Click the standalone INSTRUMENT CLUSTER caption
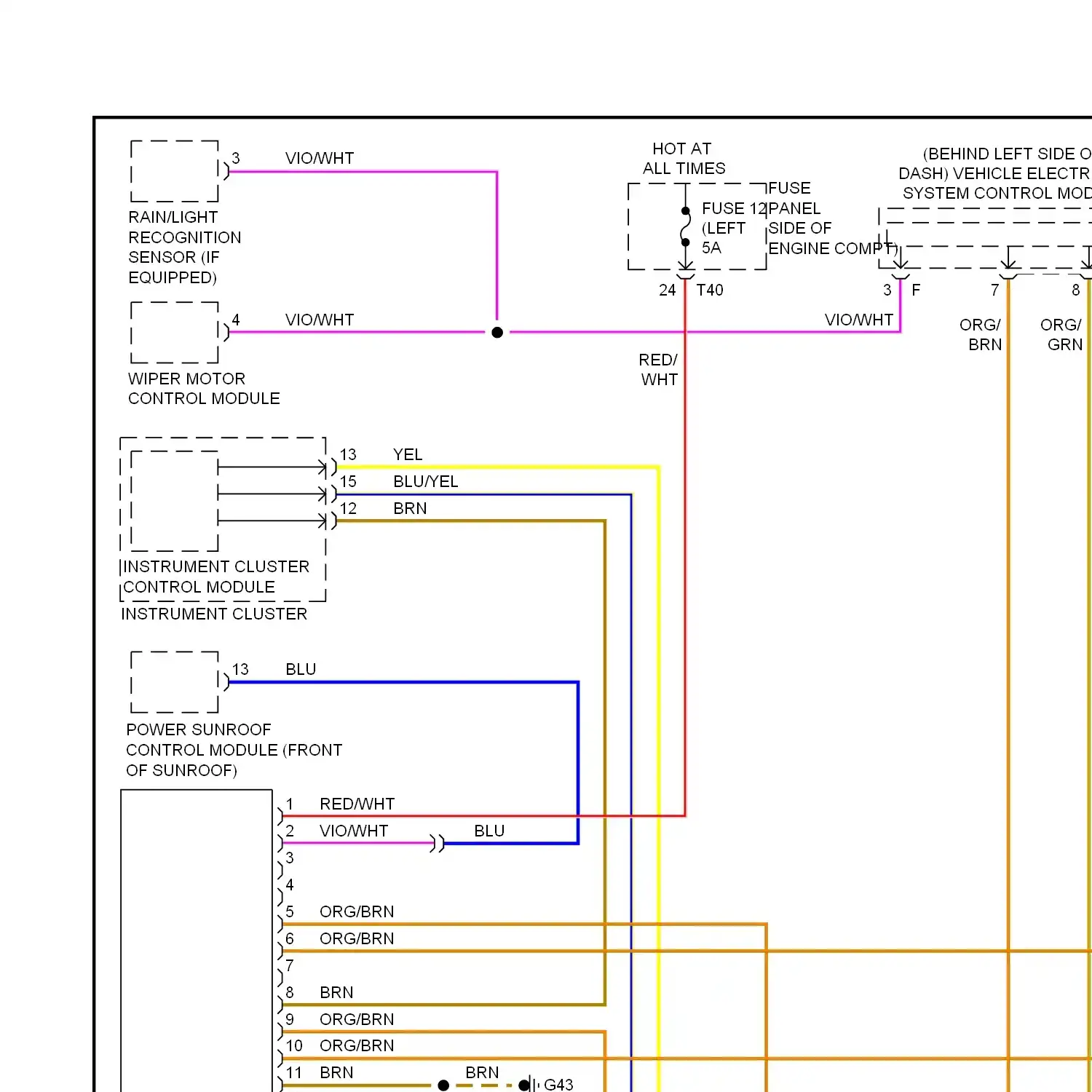The height and width of the screenshot is (1092, 1092). pyautogui.click(x=214, y=614)
